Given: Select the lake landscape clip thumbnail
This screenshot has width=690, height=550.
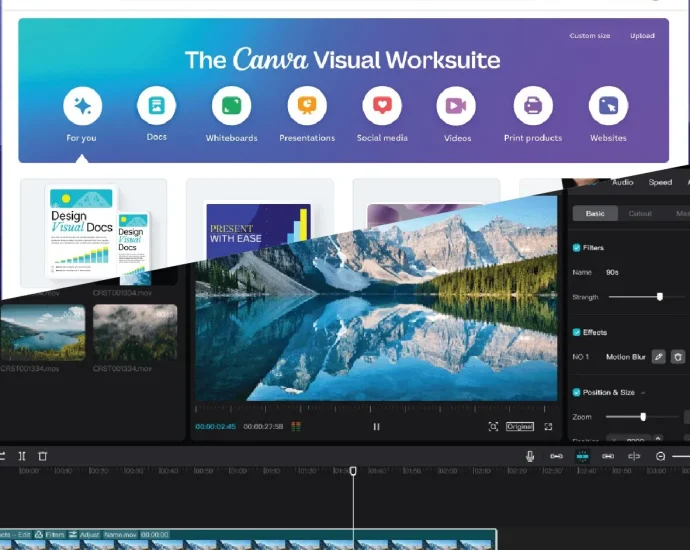Looking at the screenshot, I should click(x=43, y=332).
